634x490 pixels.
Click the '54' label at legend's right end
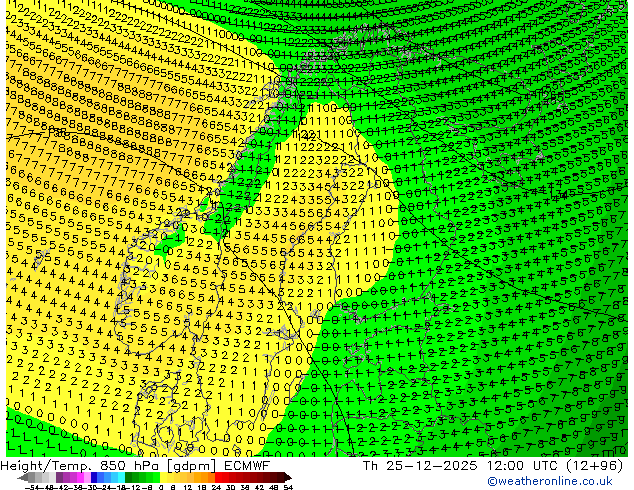click(287, 487)
